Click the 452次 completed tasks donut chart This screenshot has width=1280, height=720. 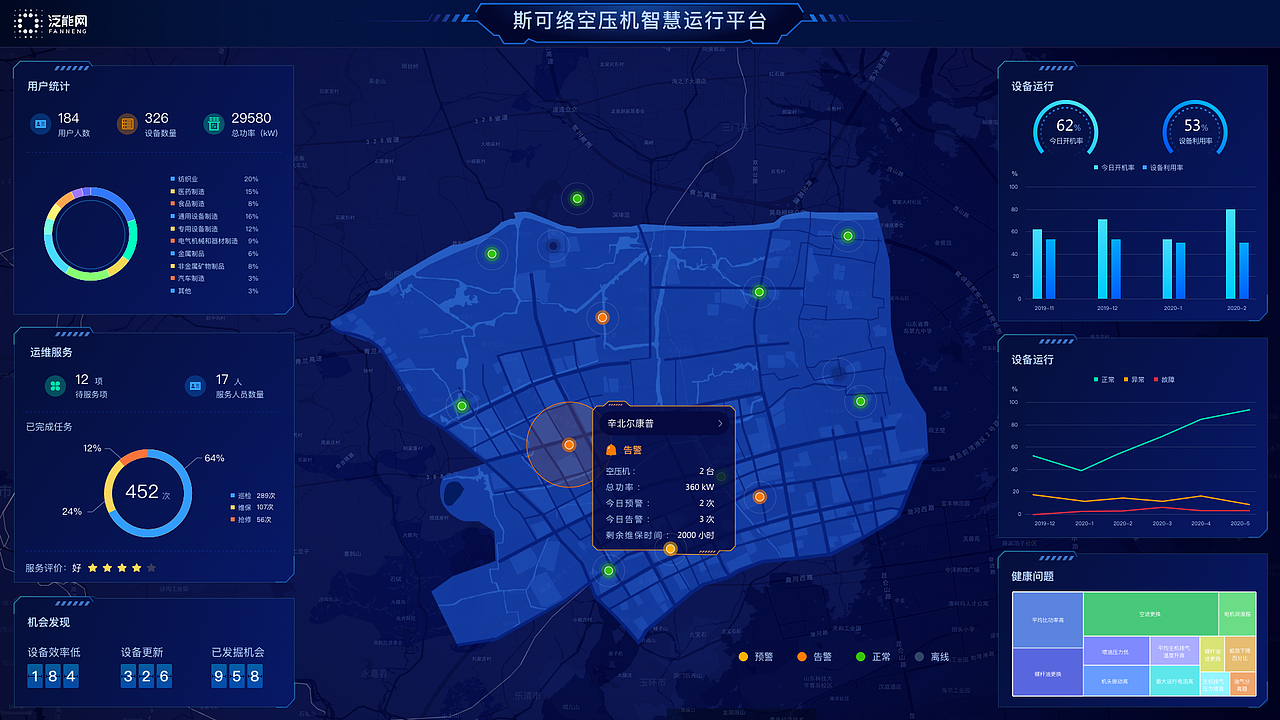click(147, 492)
